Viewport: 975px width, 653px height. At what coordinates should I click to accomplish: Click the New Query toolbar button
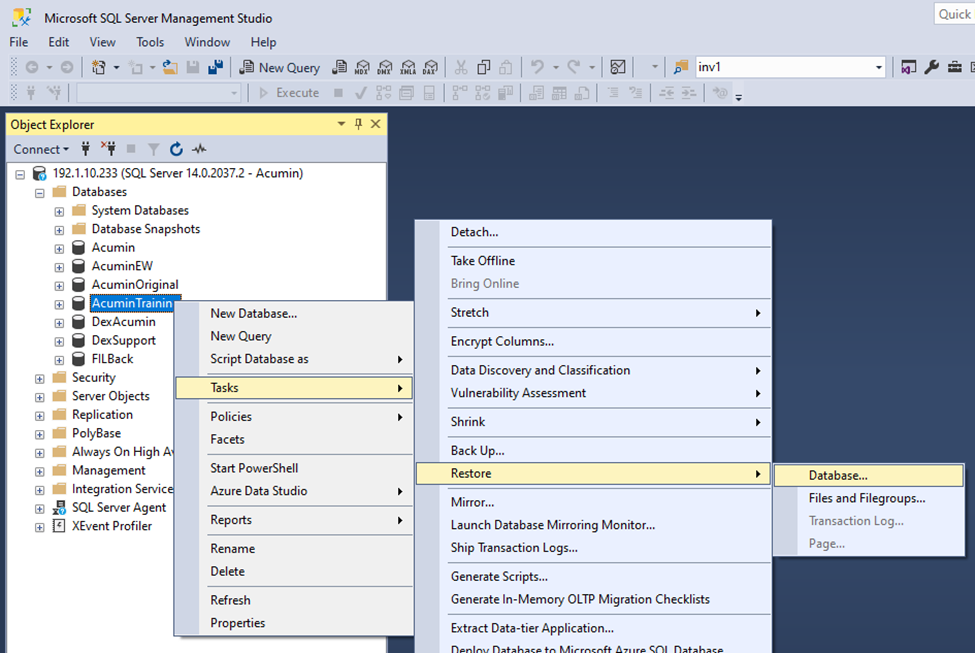[x=279, y=67]
